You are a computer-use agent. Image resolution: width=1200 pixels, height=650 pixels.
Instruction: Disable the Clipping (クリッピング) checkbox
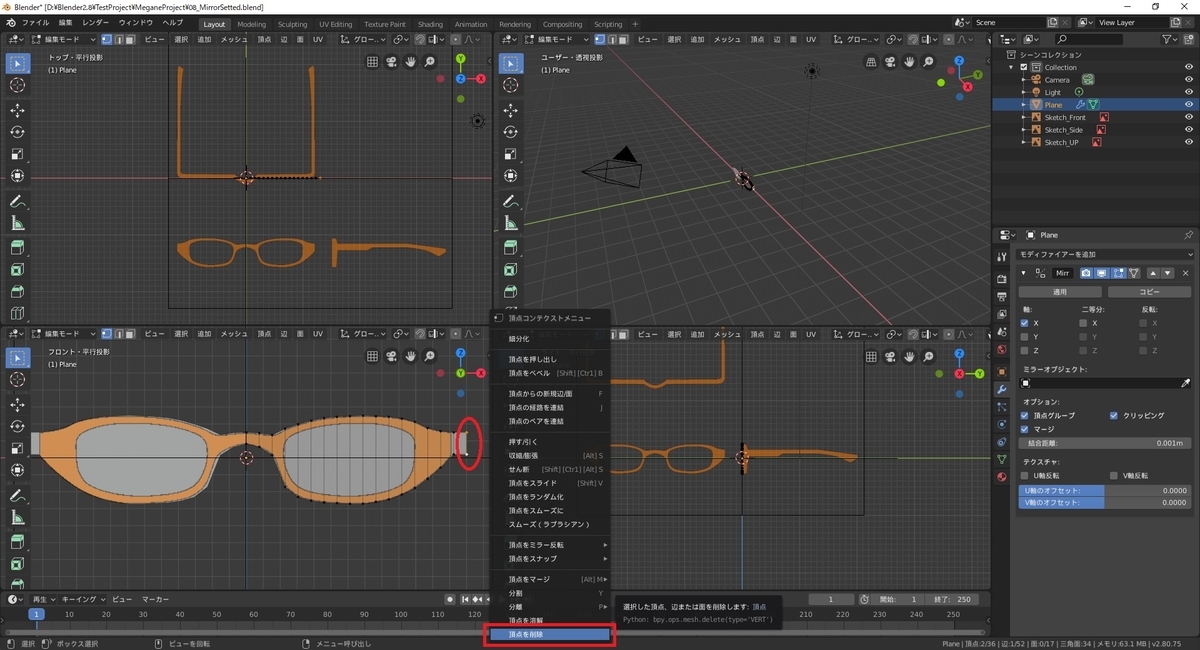(1114, 415)
